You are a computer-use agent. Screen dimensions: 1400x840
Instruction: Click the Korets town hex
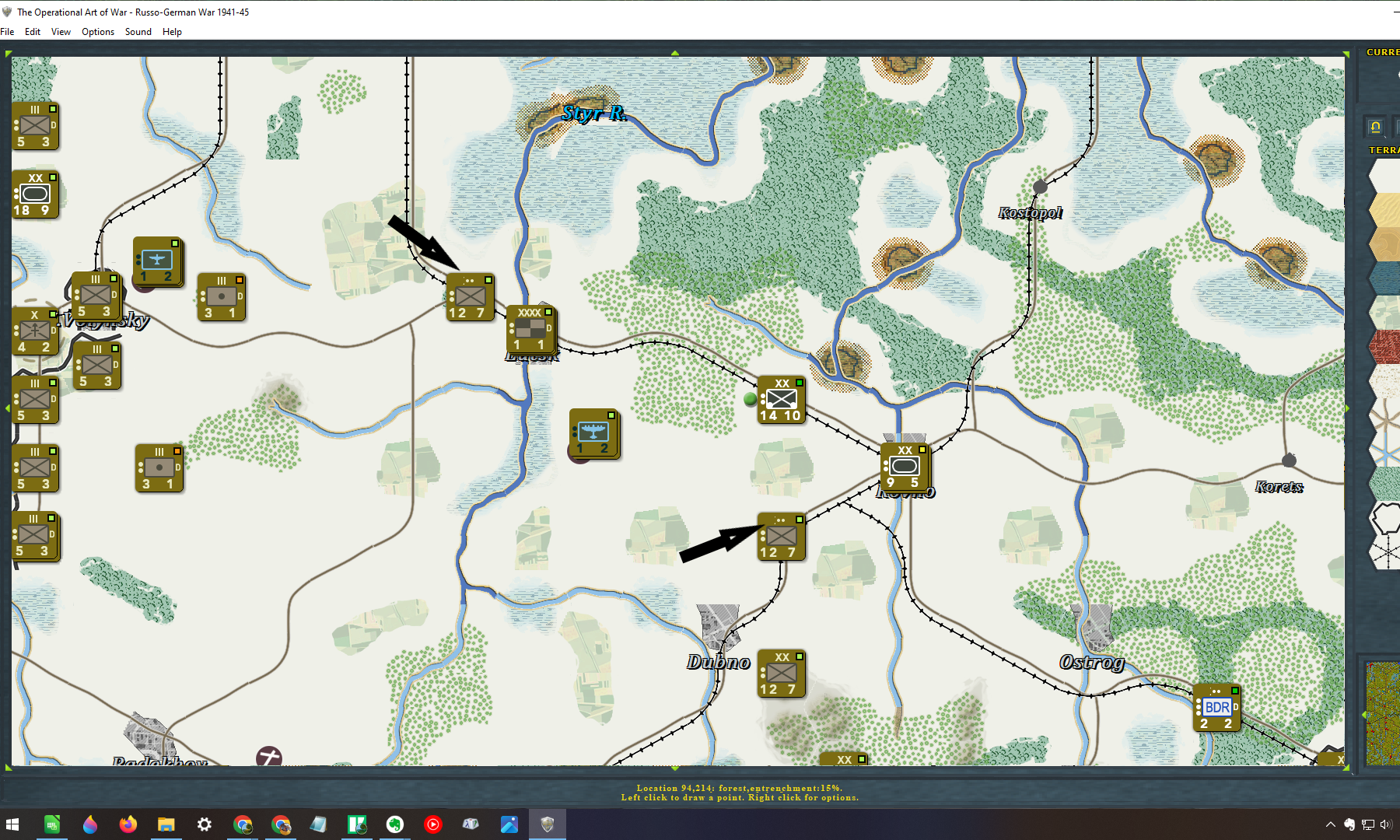(x=1289, y=460)
